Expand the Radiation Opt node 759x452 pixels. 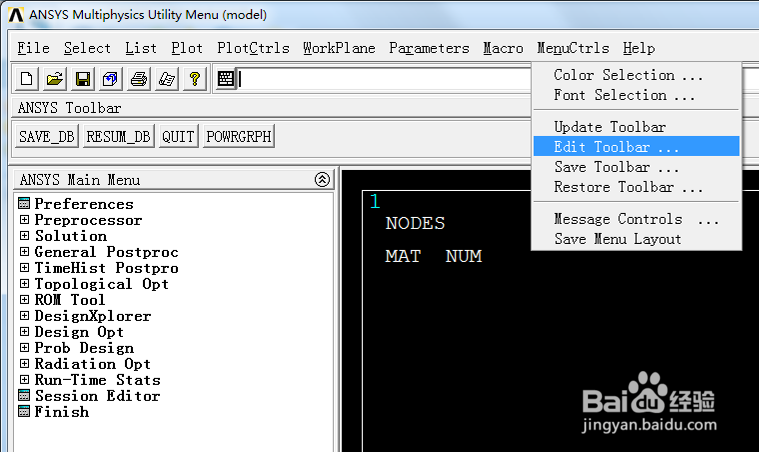pos(24,363)
